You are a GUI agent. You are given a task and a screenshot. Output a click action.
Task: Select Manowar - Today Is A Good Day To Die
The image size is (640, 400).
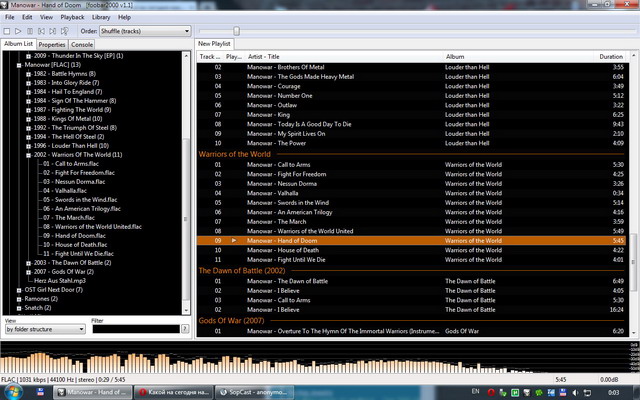pos(413,124)
